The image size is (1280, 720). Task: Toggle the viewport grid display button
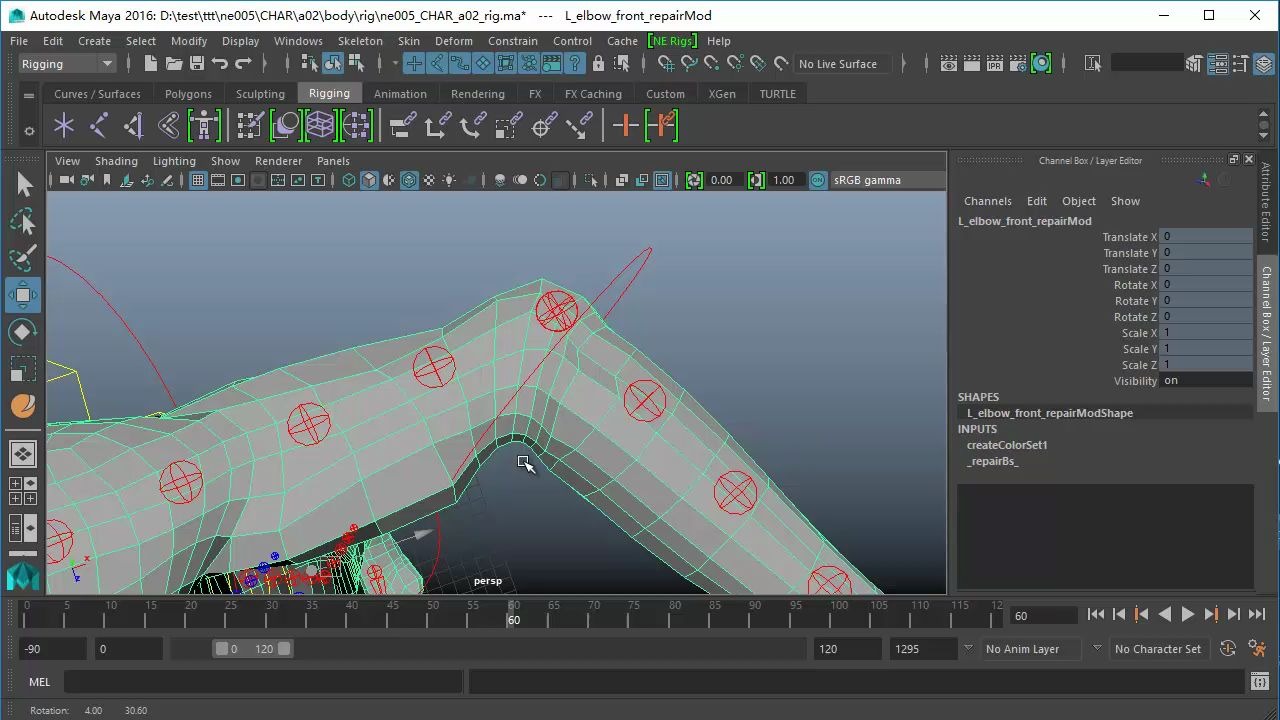click(x=198, y=181)
